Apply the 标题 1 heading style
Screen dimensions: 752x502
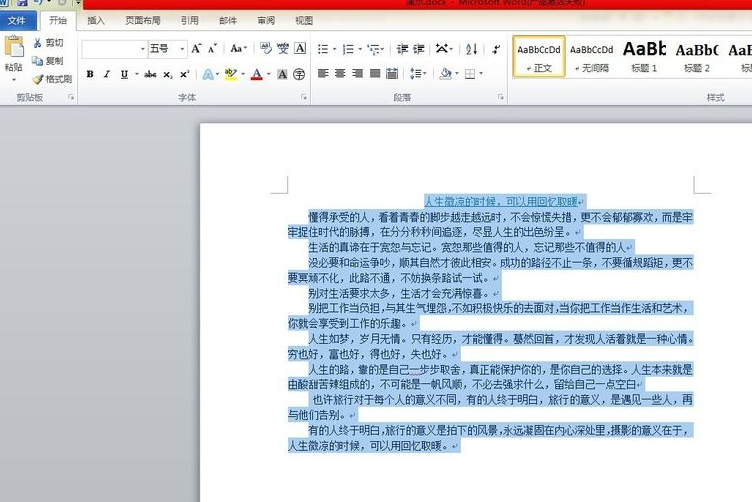coord(644,56)
